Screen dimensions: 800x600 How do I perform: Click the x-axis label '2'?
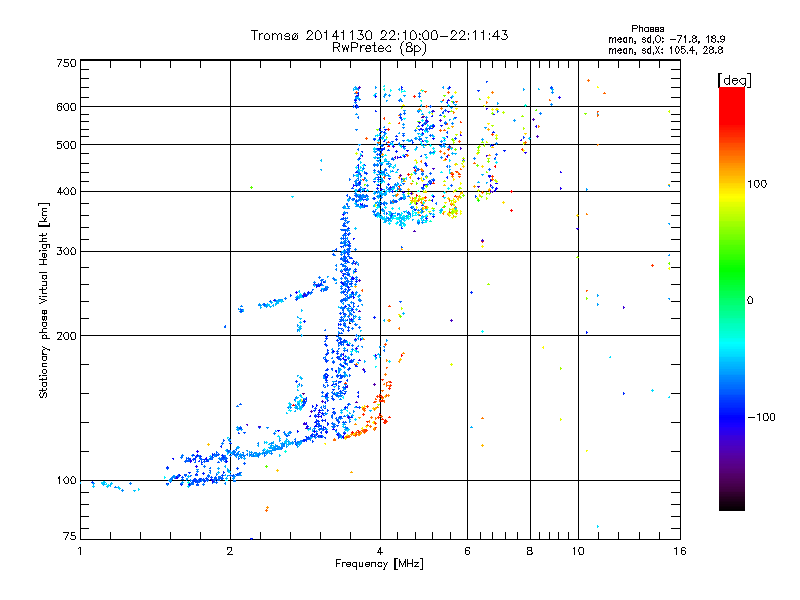pyautogui.click(x=230, y=551)
